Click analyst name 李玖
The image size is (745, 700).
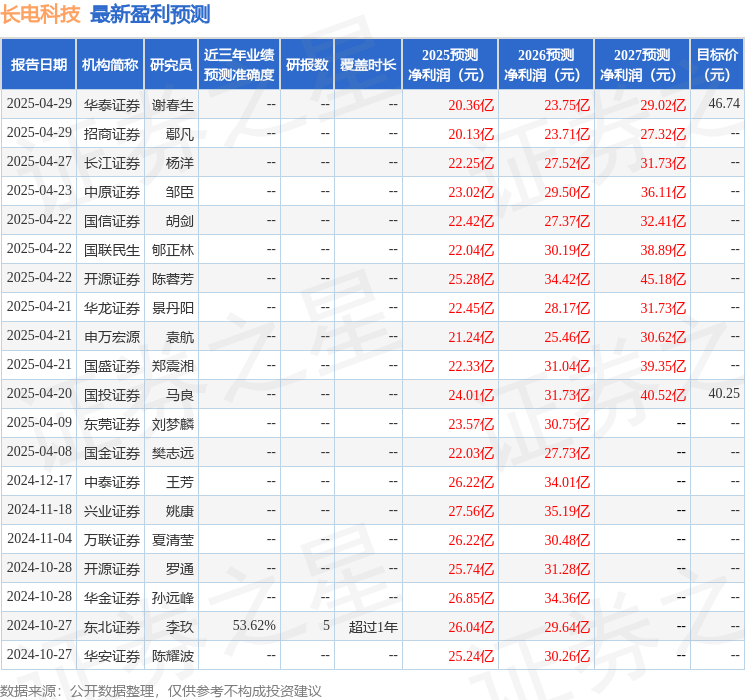coord(180,627)
